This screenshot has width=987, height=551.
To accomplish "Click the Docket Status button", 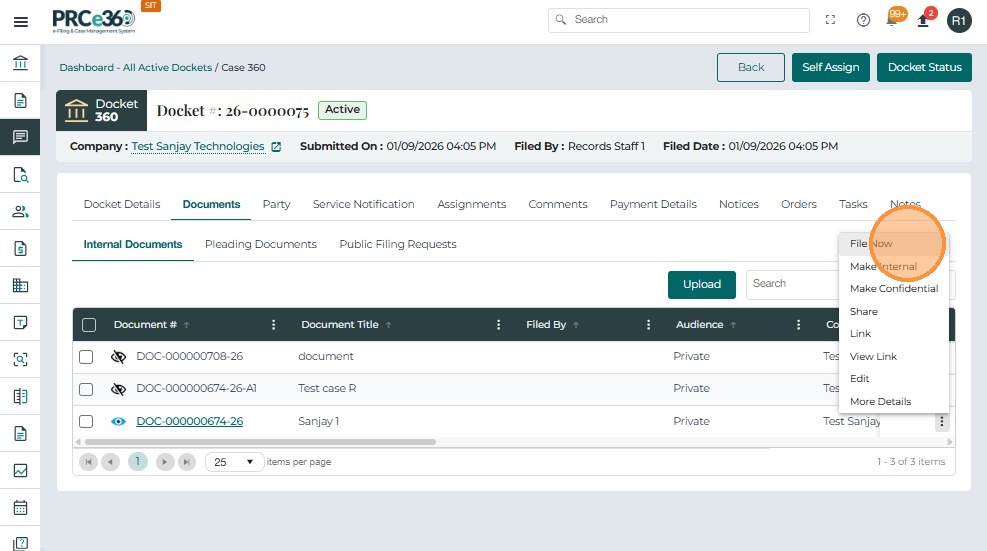I will coord(924,67).
